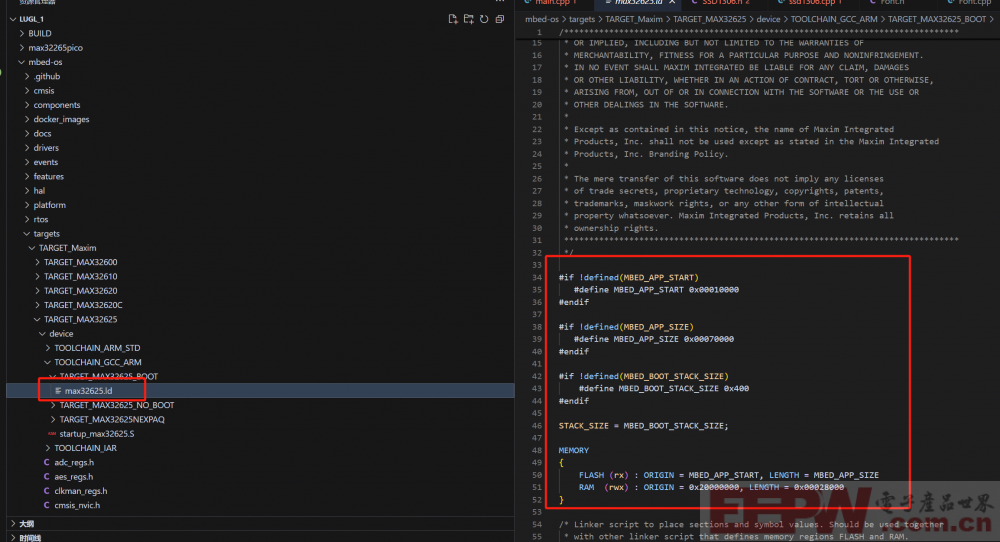This screenshot has width=1000, height=542.
Task: Expand the cmsis folder
Action: tap(27, 91)
